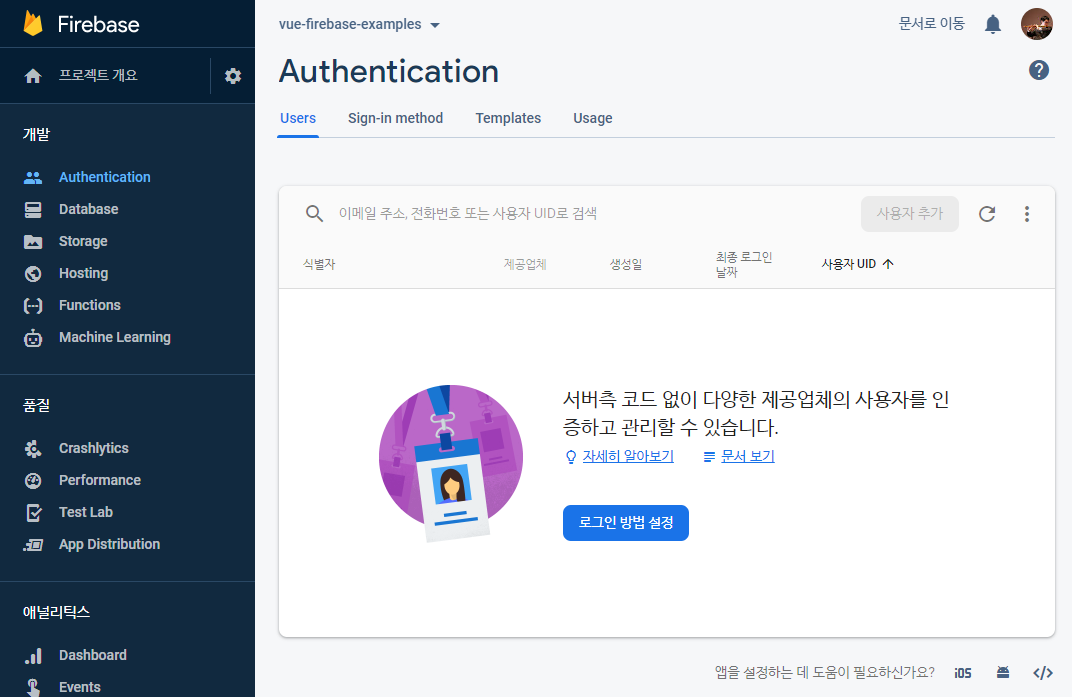Open the user account avatar
This screenshot has width=1072, height=697.
point(1036,24)
